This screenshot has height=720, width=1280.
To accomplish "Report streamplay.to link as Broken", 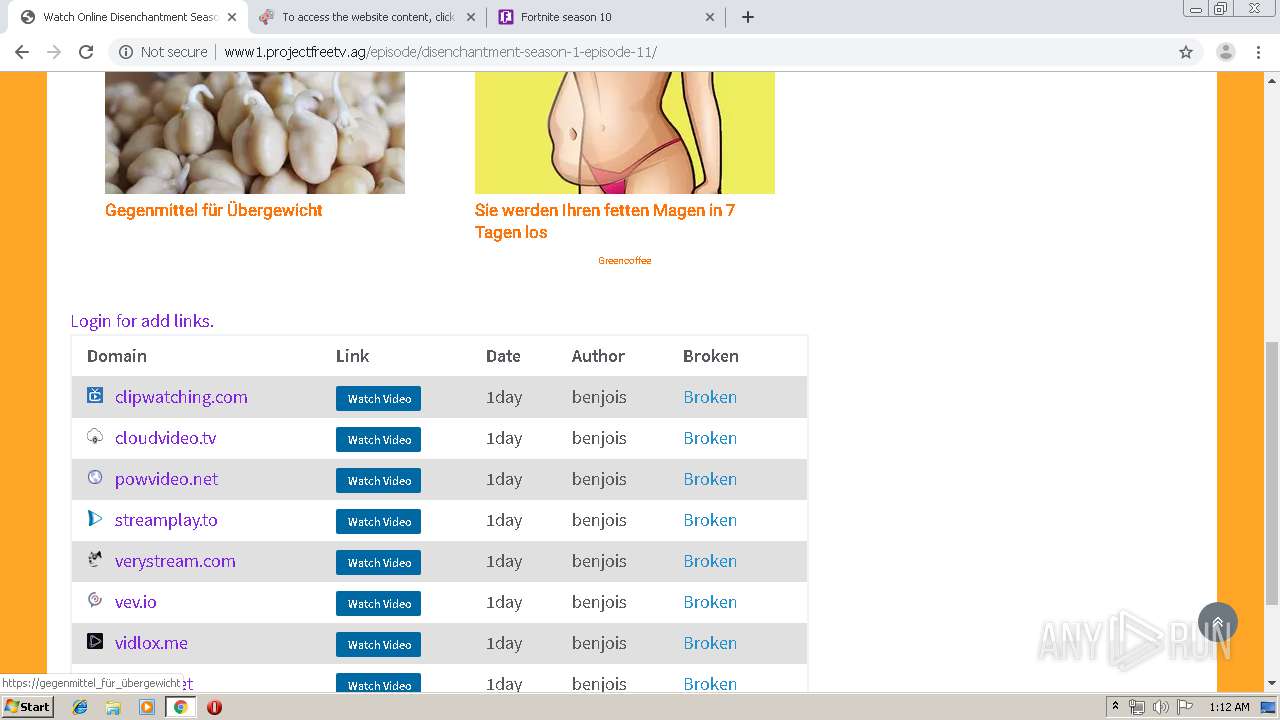I will 710,520.
